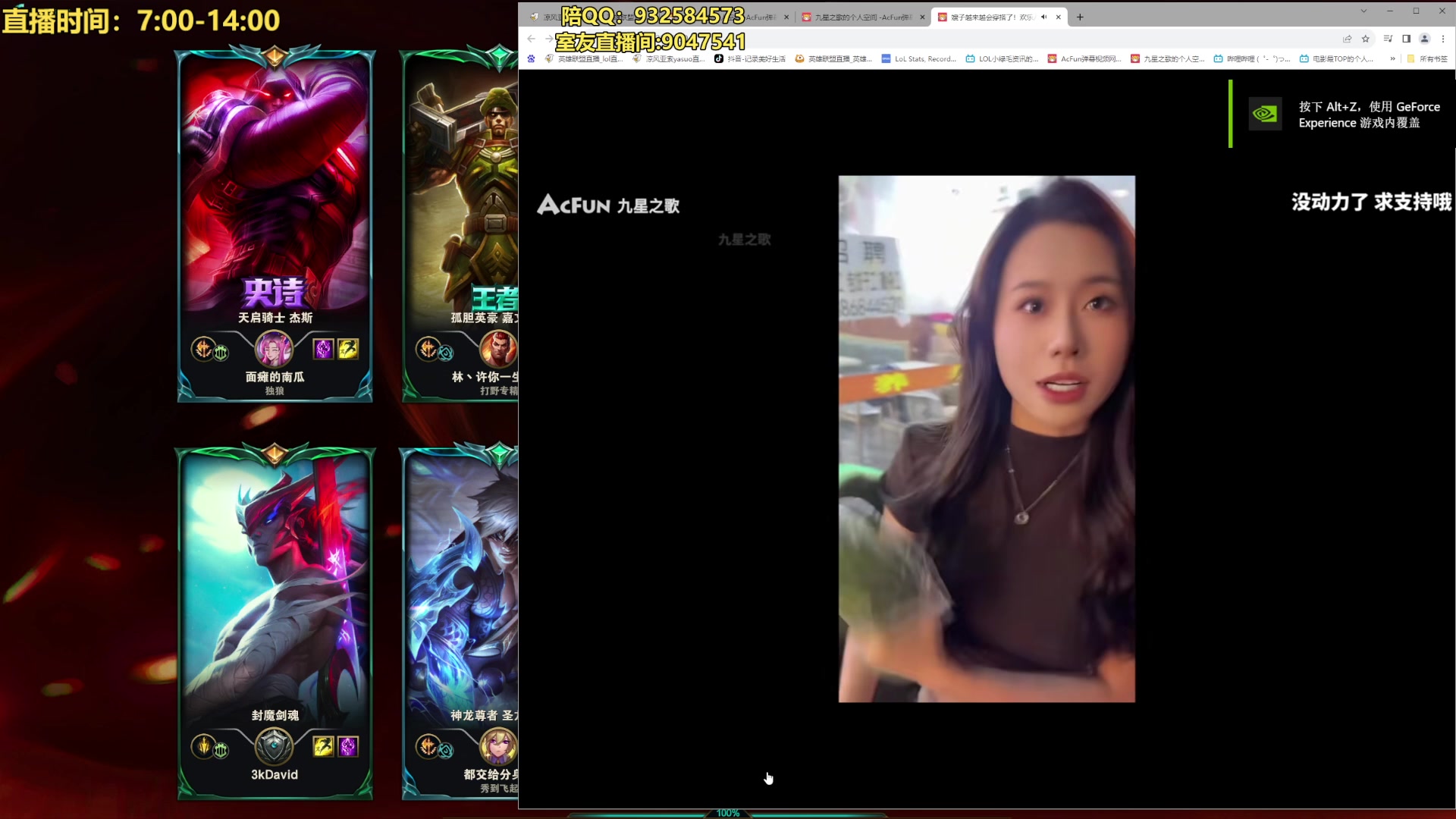Open 英雄联盟直播_英雄 bookmark with orange icon
The height and width of the screenshot is (819, 1456).
[833, 58]
